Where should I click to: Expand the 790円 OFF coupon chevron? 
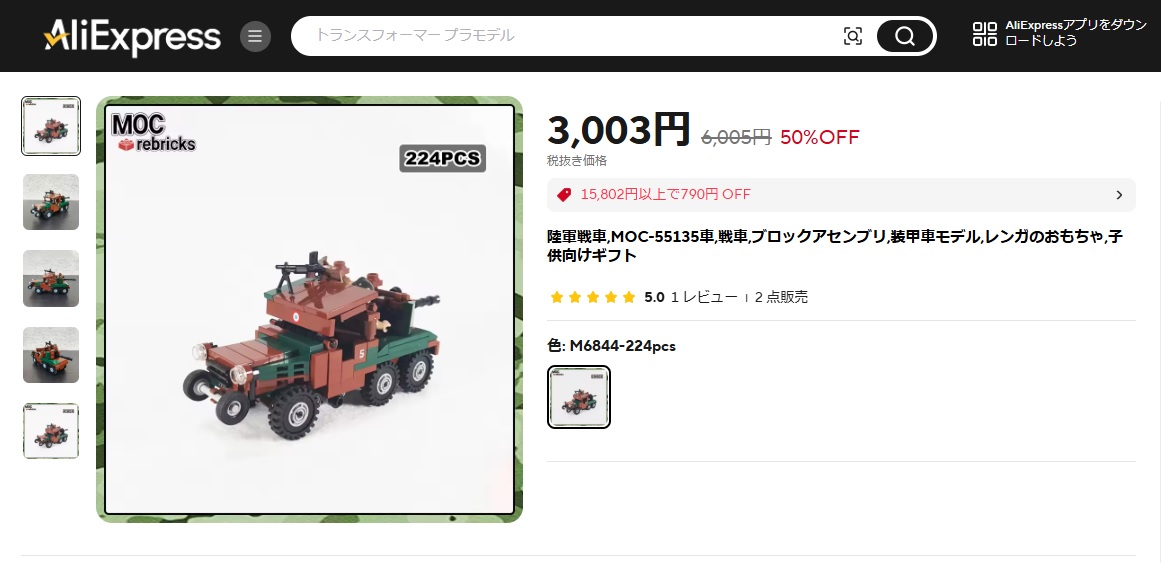pos(1119,195)
